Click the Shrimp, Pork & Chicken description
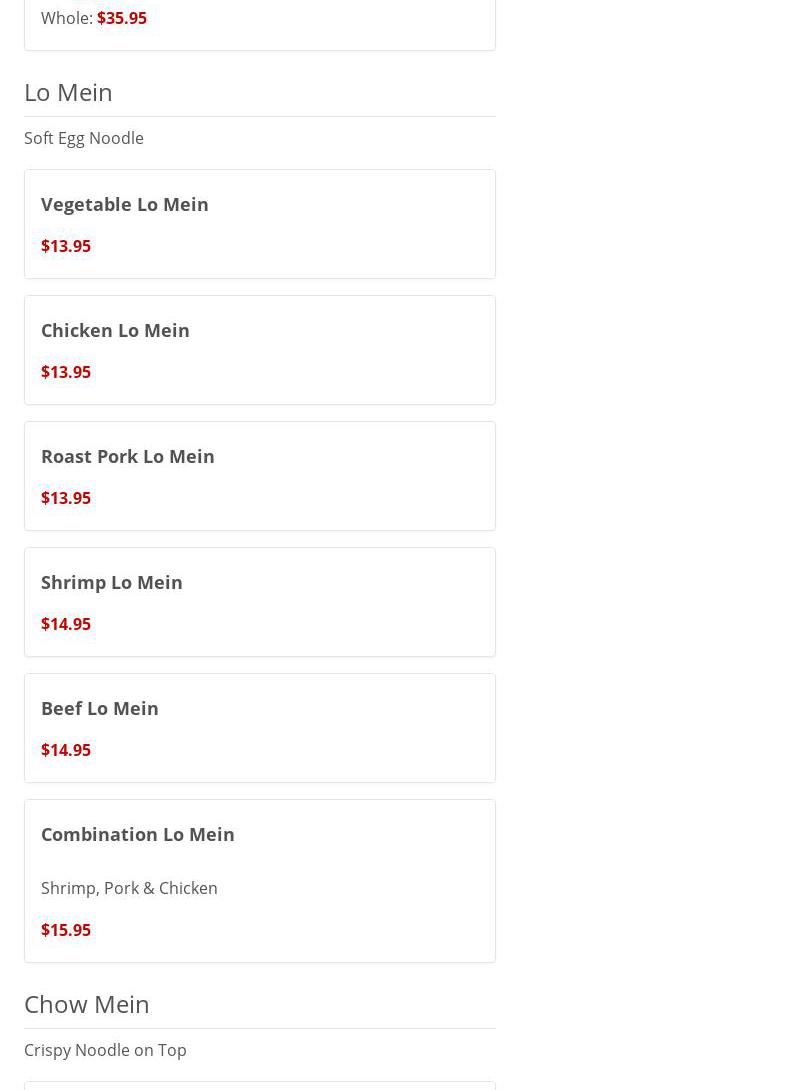Viewport: 785px width, 1090px height. click(129, 888)
